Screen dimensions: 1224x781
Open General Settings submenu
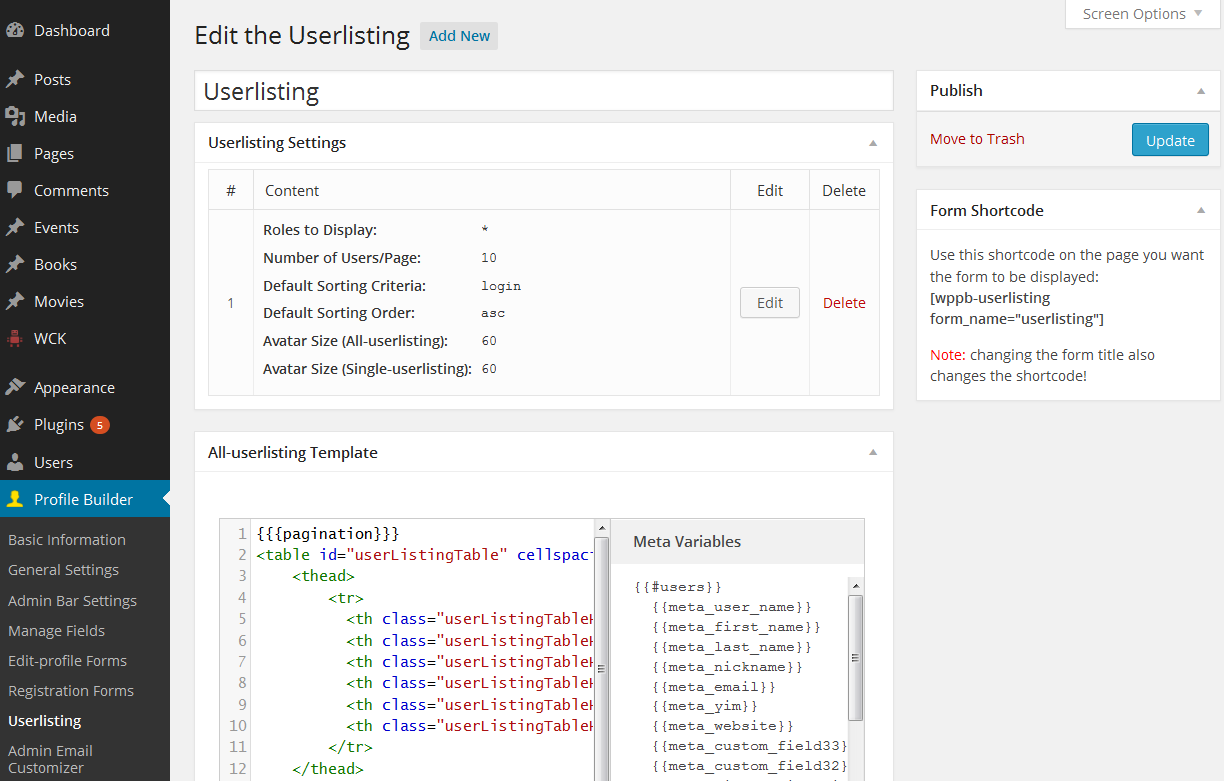63,570
